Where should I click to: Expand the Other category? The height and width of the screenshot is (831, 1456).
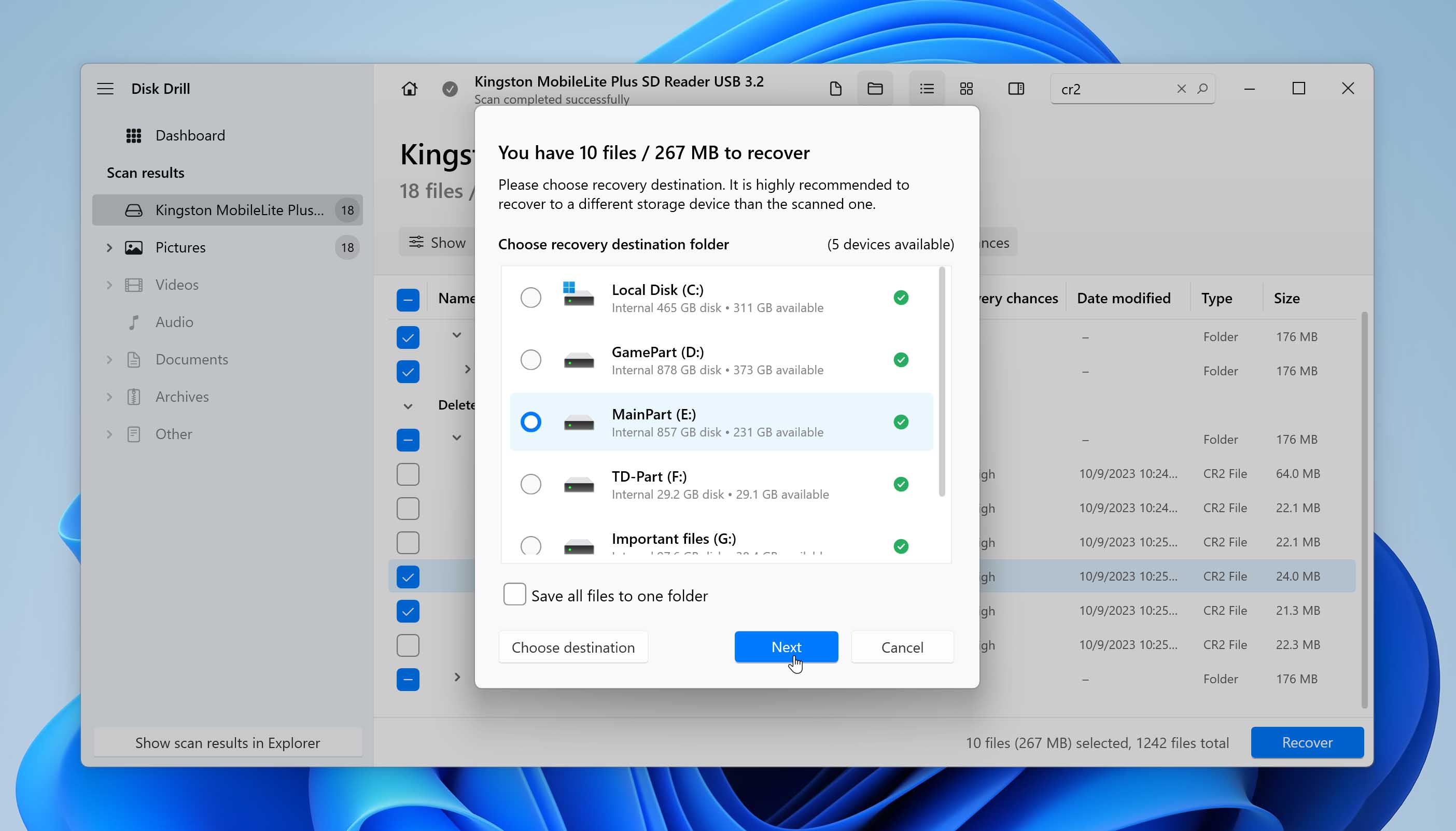click(109, 434)
